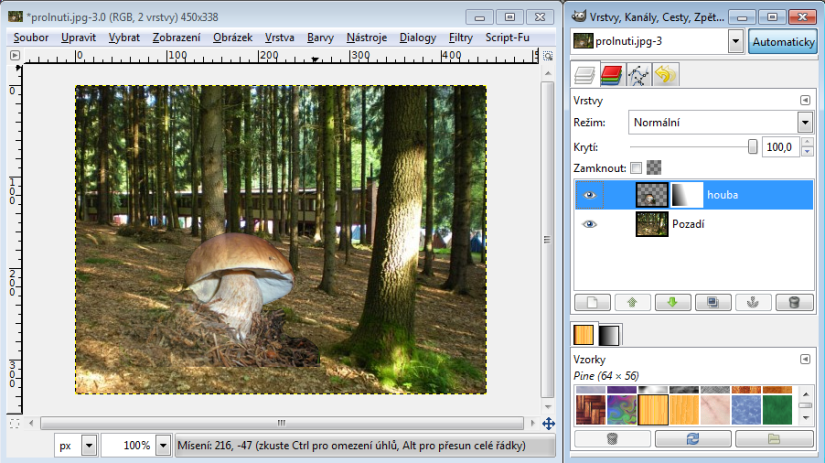825x463 pixels.
Task: Open the px units dropdown
Action: [x=89, y=446]
